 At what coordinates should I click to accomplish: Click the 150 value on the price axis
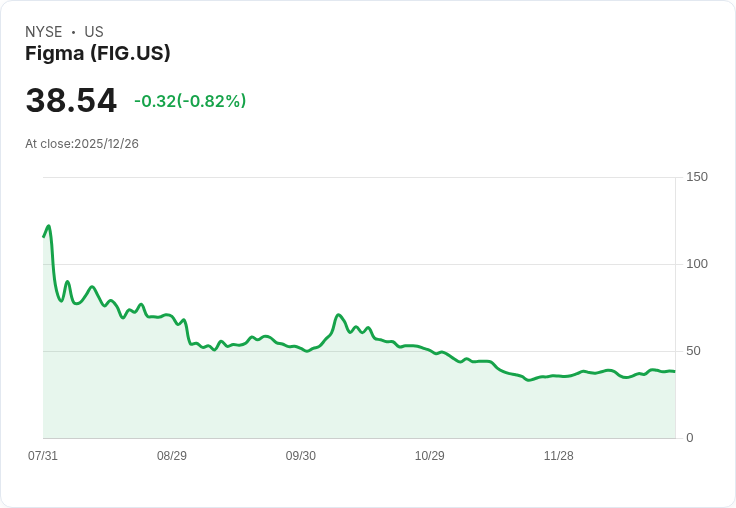[697, 177]
